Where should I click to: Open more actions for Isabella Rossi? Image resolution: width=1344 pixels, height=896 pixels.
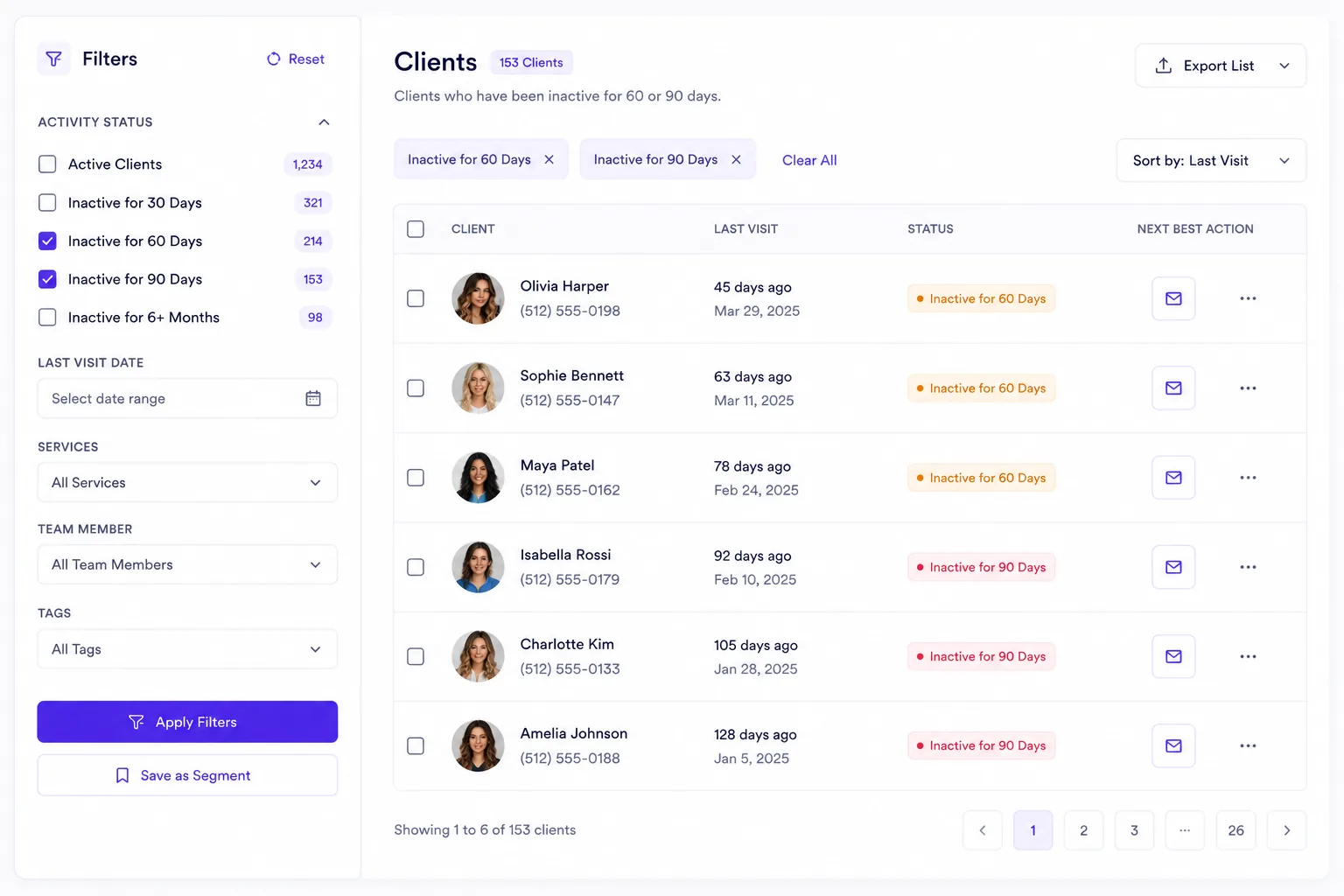pos(1248,567)
